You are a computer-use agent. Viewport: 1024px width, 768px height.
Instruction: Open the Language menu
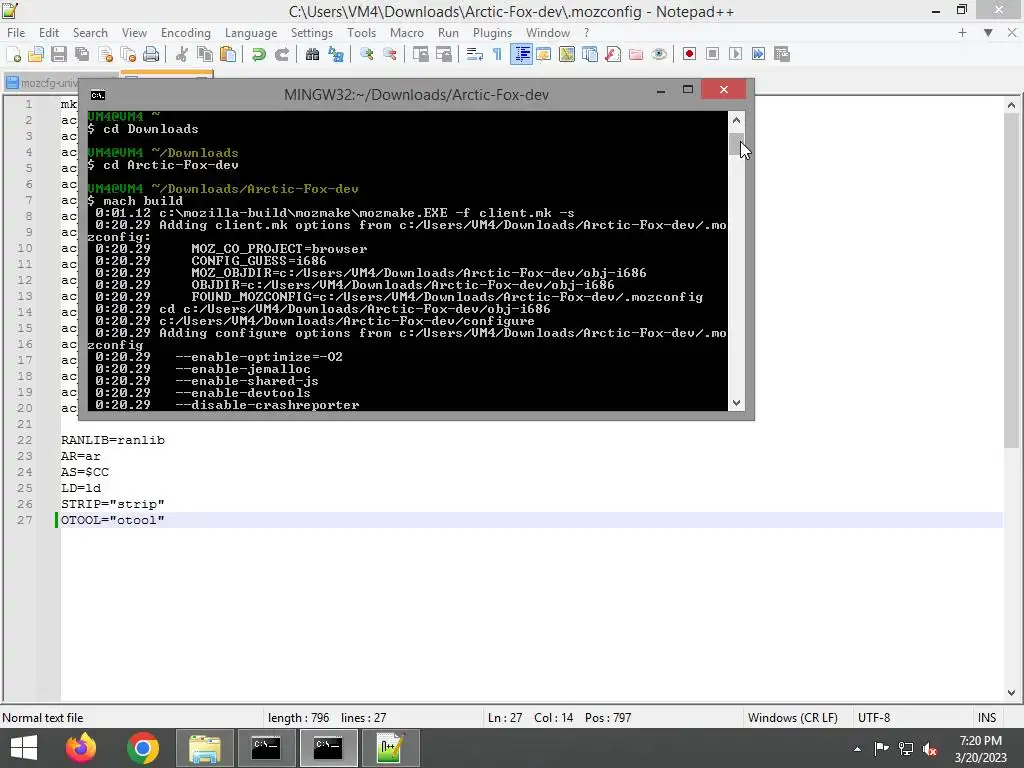point(251,33)
